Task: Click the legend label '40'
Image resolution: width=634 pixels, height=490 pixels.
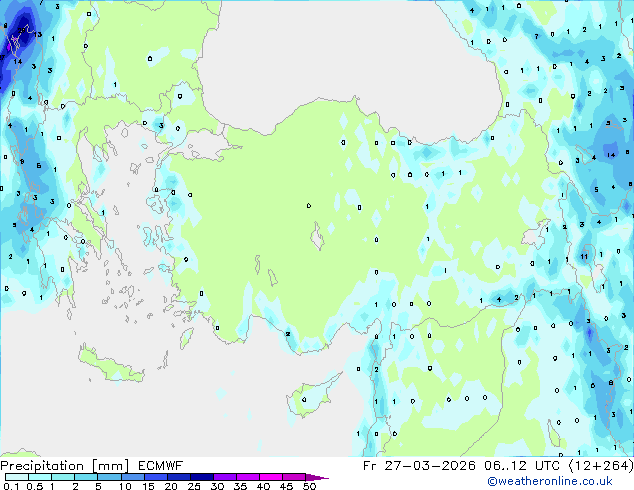Action: 263,486
